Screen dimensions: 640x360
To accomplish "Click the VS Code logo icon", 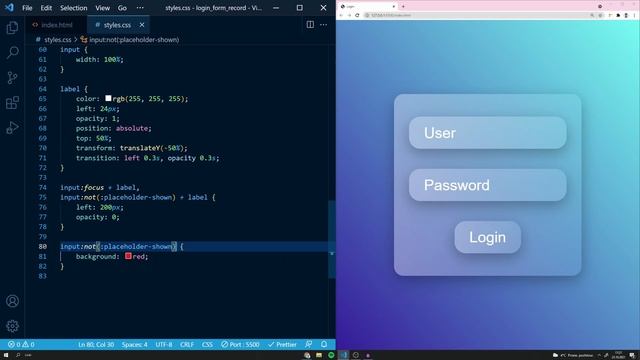I will (x=9, y=7).
